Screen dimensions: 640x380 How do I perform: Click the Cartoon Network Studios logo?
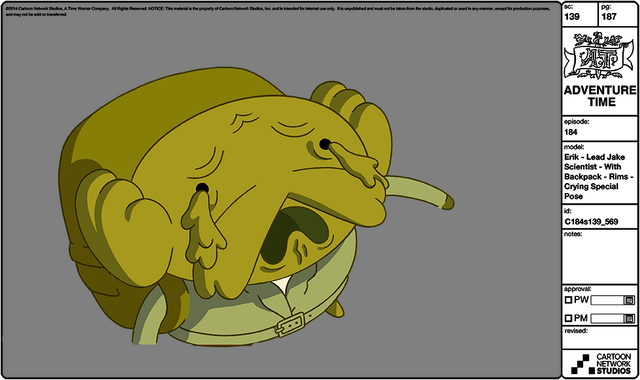pyautogui.click(x=601, y=364)
